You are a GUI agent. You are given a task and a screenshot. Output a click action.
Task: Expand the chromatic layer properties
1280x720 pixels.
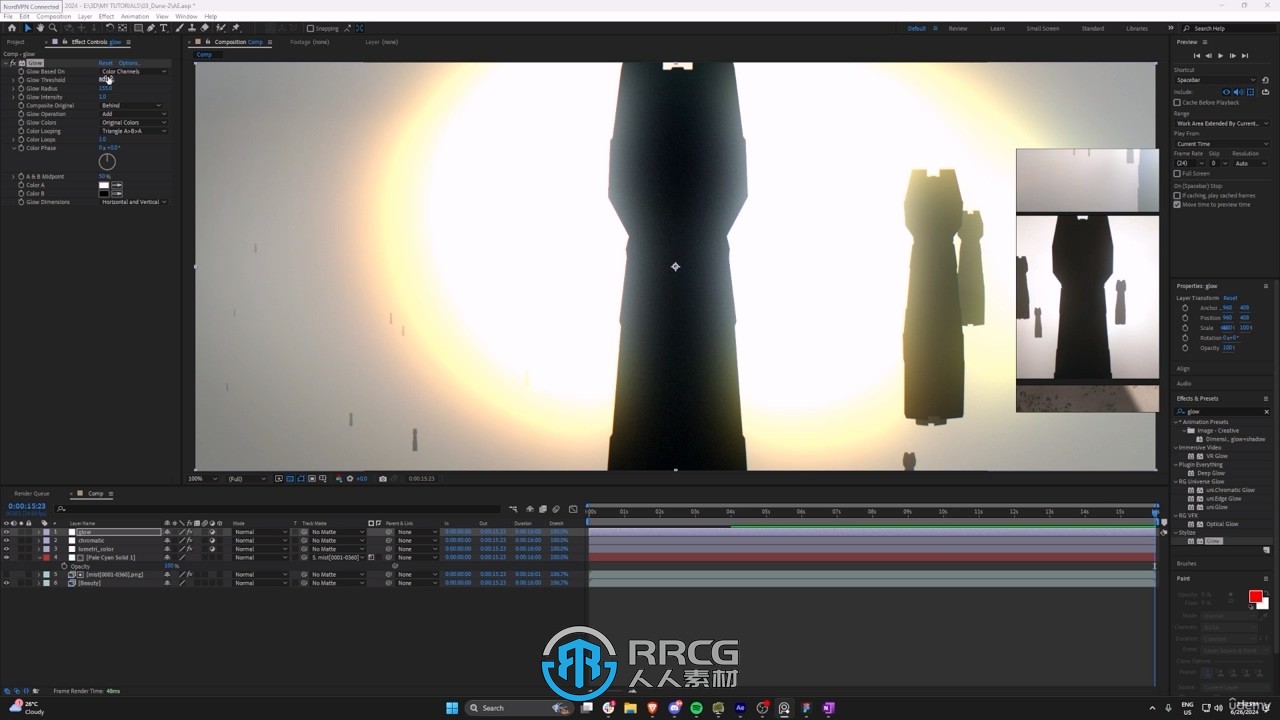pos(39,540)
